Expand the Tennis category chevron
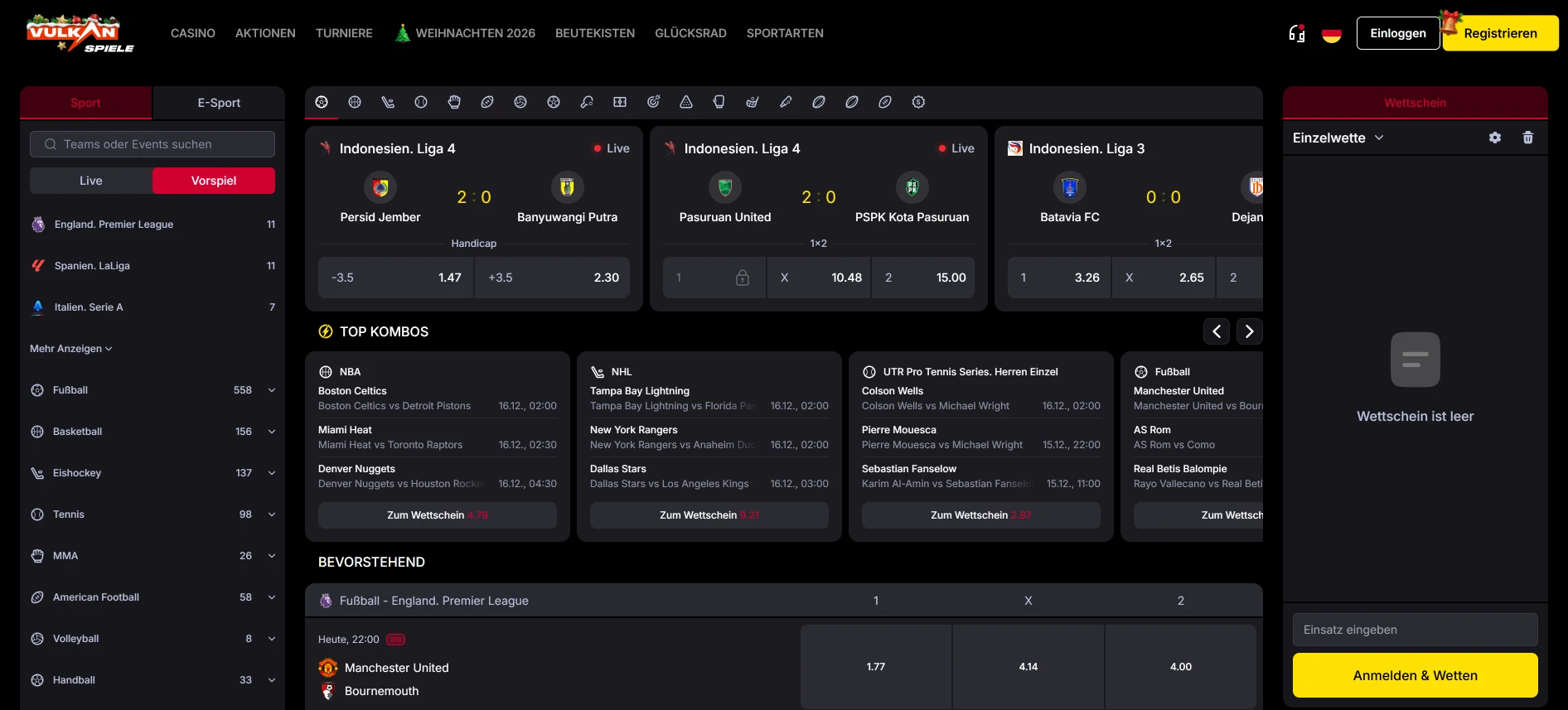 (272, 514)
